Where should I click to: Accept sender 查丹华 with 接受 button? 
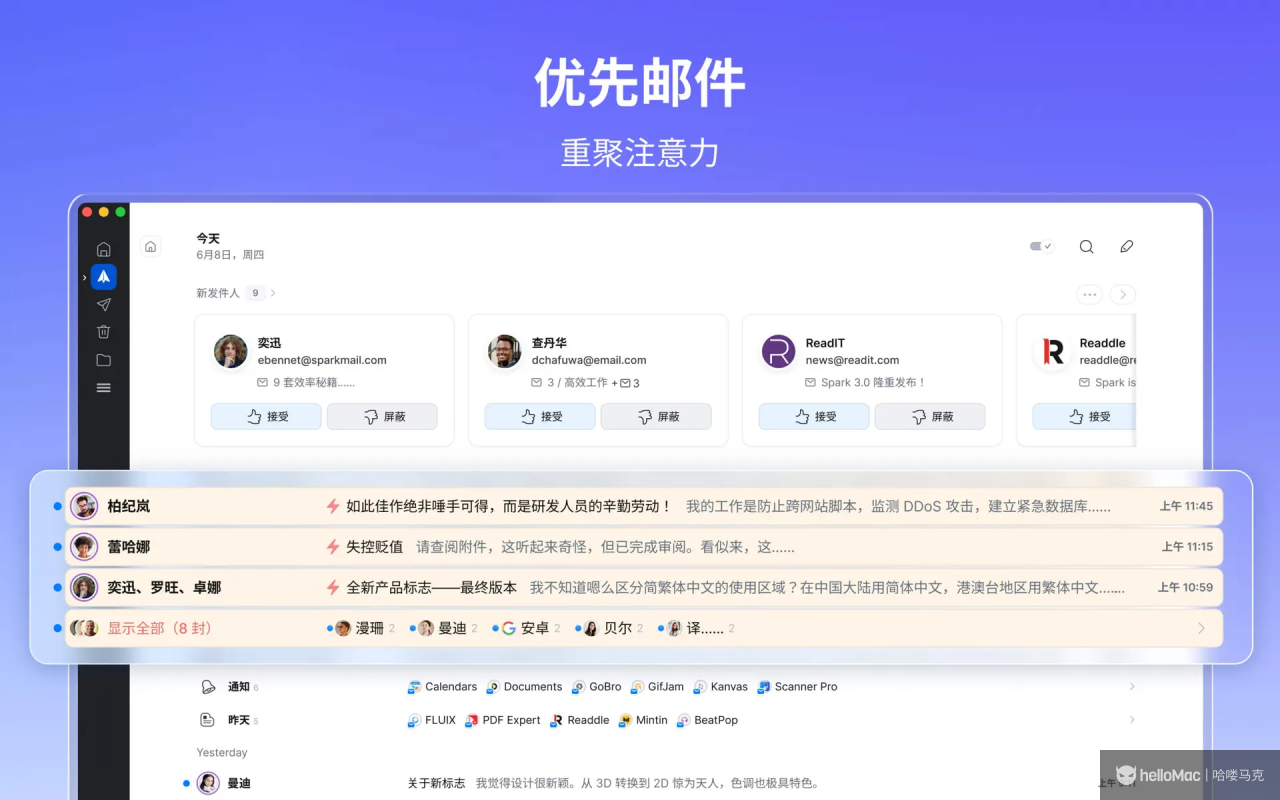[x=540, y=417]
